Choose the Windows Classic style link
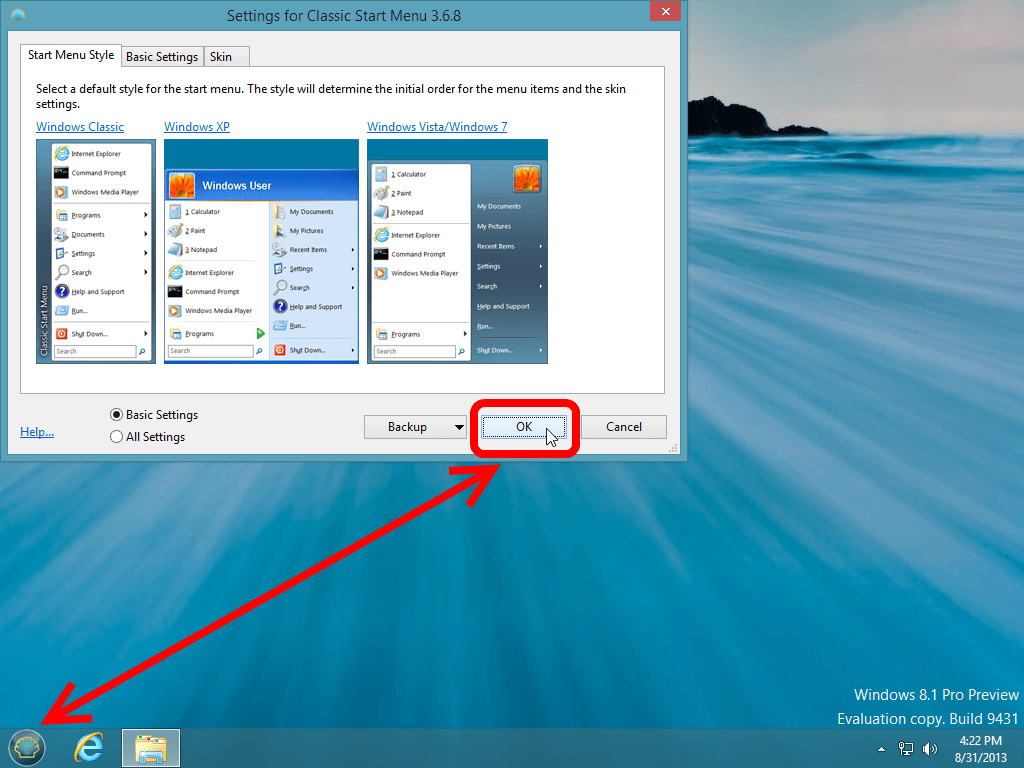 (80, 127)
